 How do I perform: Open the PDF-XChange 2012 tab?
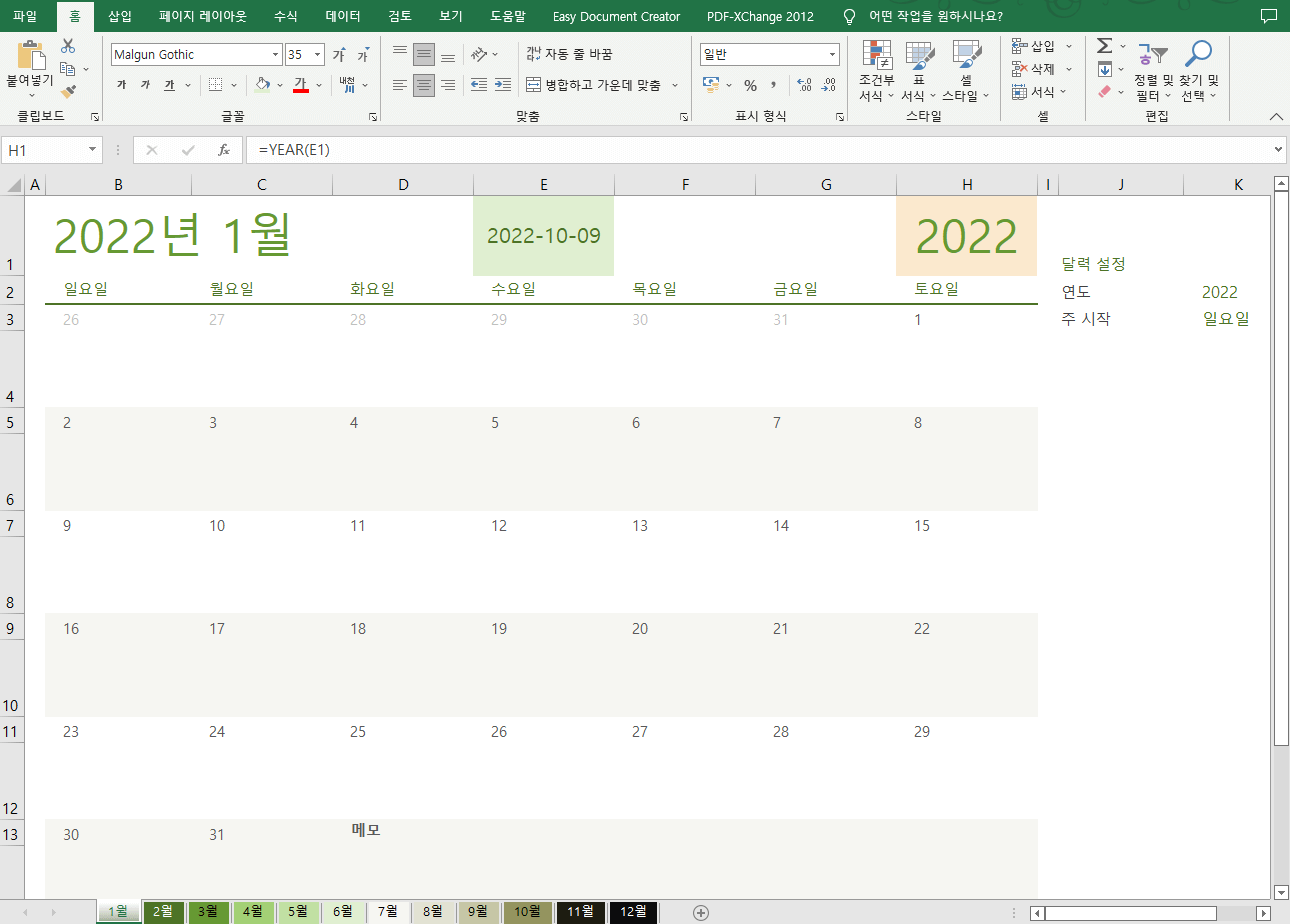(760, 16)
